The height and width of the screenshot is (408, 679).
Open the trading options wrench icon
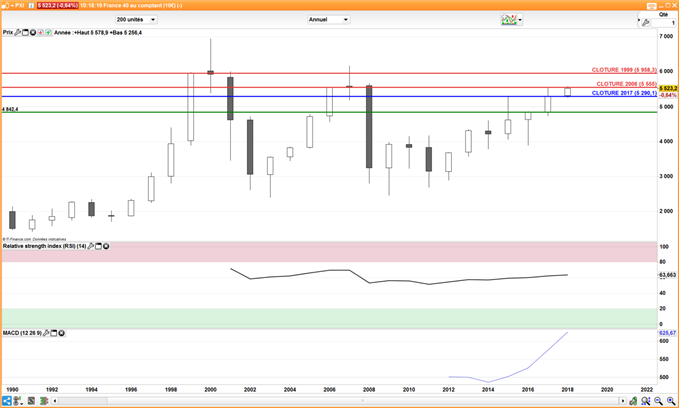[x=645, y=23]
